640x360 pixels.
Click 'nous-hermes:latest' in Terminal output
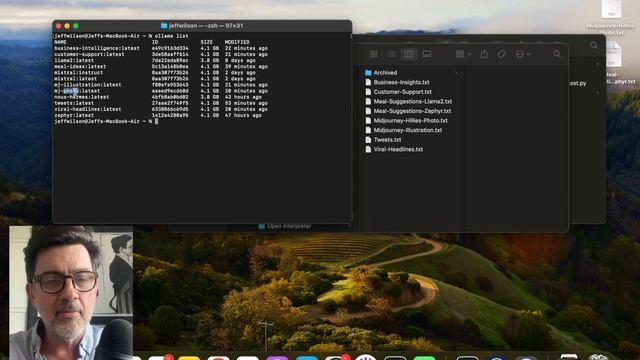(x=82, y=97)
